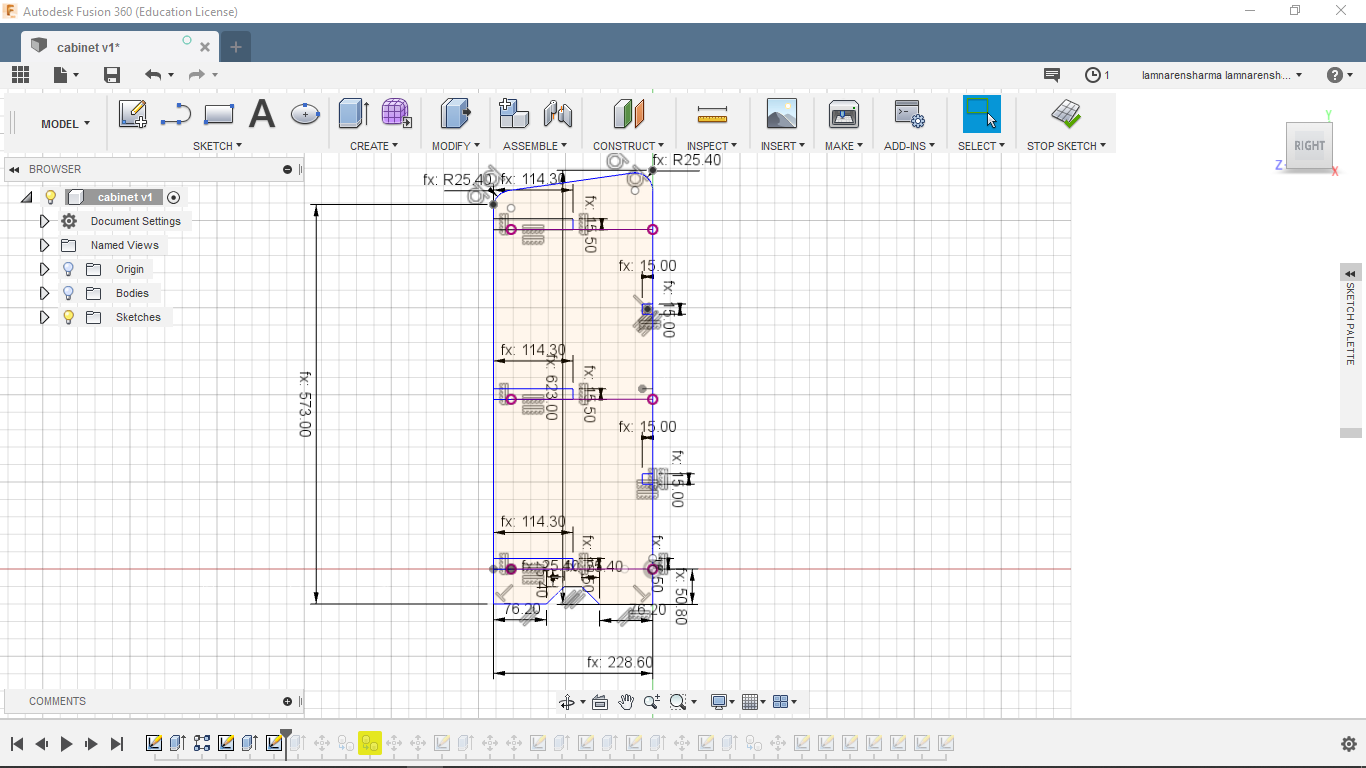Click the Stop Sketch checkmark icon
Viewport: 1366px width, 768px height.
click(x=1066, y=114)
